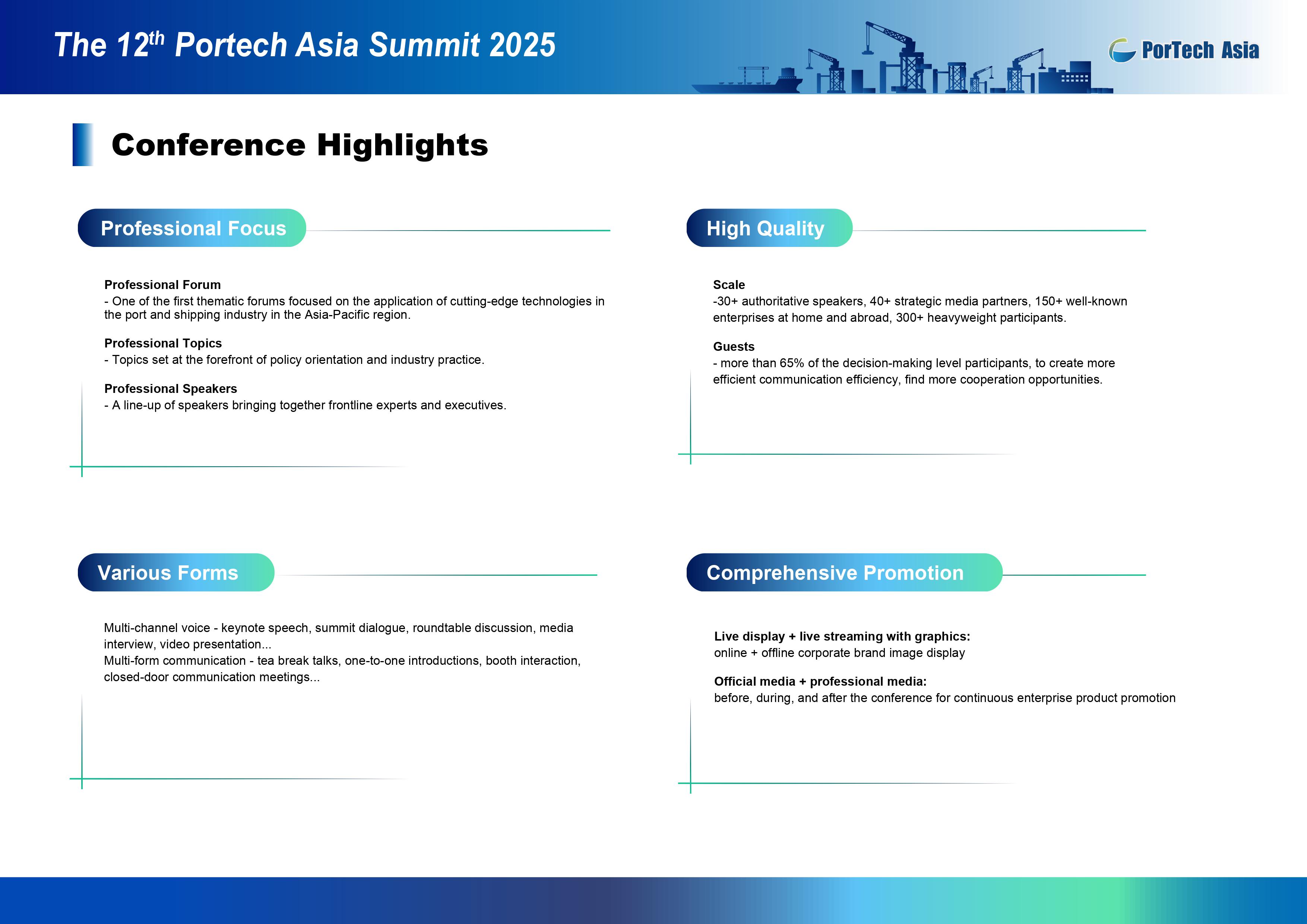Select the Professional Focus section badge
Image resolution: width=1307 pixels, height=924 pixels.
[192, 228]
